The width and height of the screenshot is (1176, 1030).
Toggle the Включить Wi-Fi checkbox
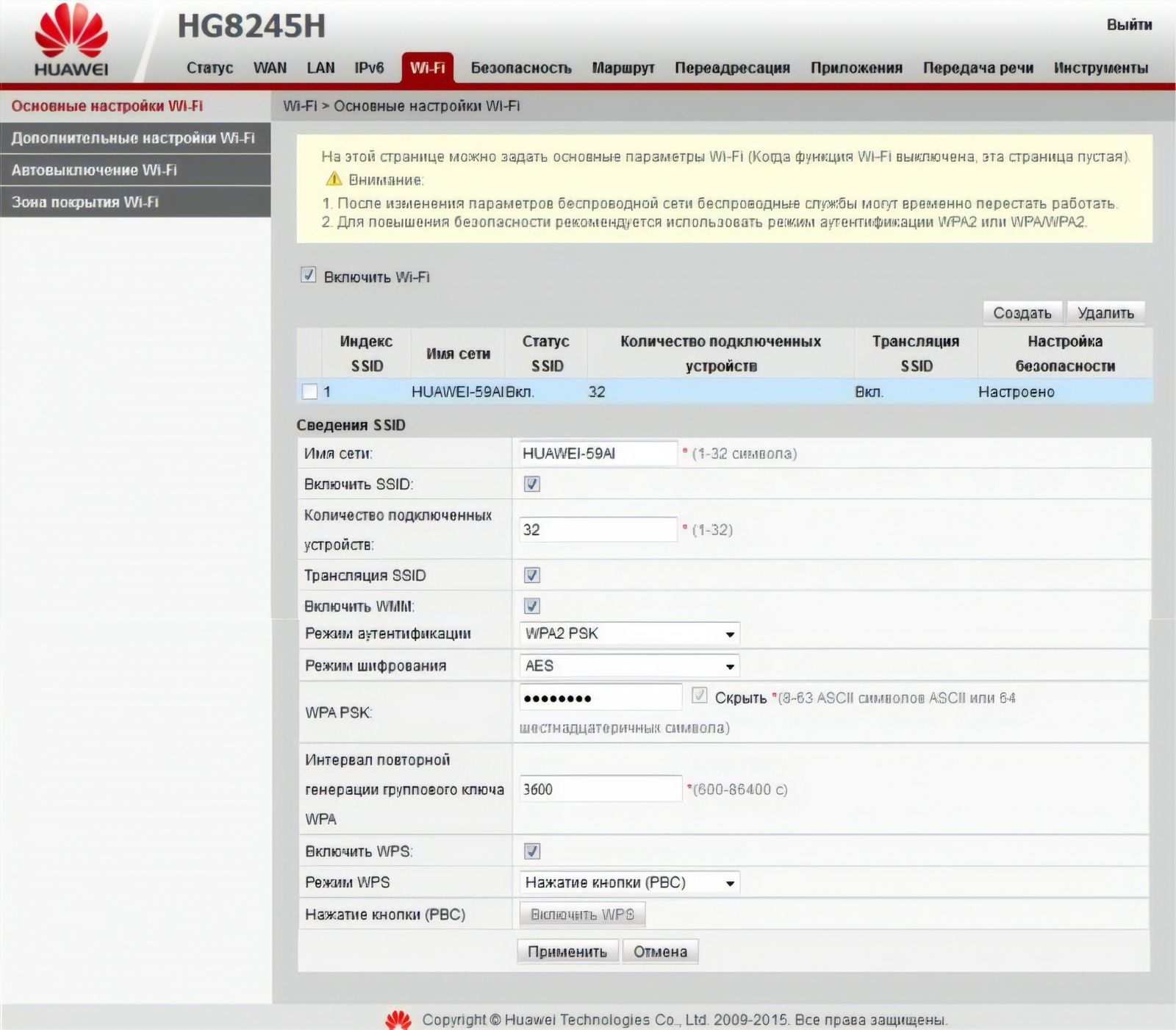click(x=309, y=276)
